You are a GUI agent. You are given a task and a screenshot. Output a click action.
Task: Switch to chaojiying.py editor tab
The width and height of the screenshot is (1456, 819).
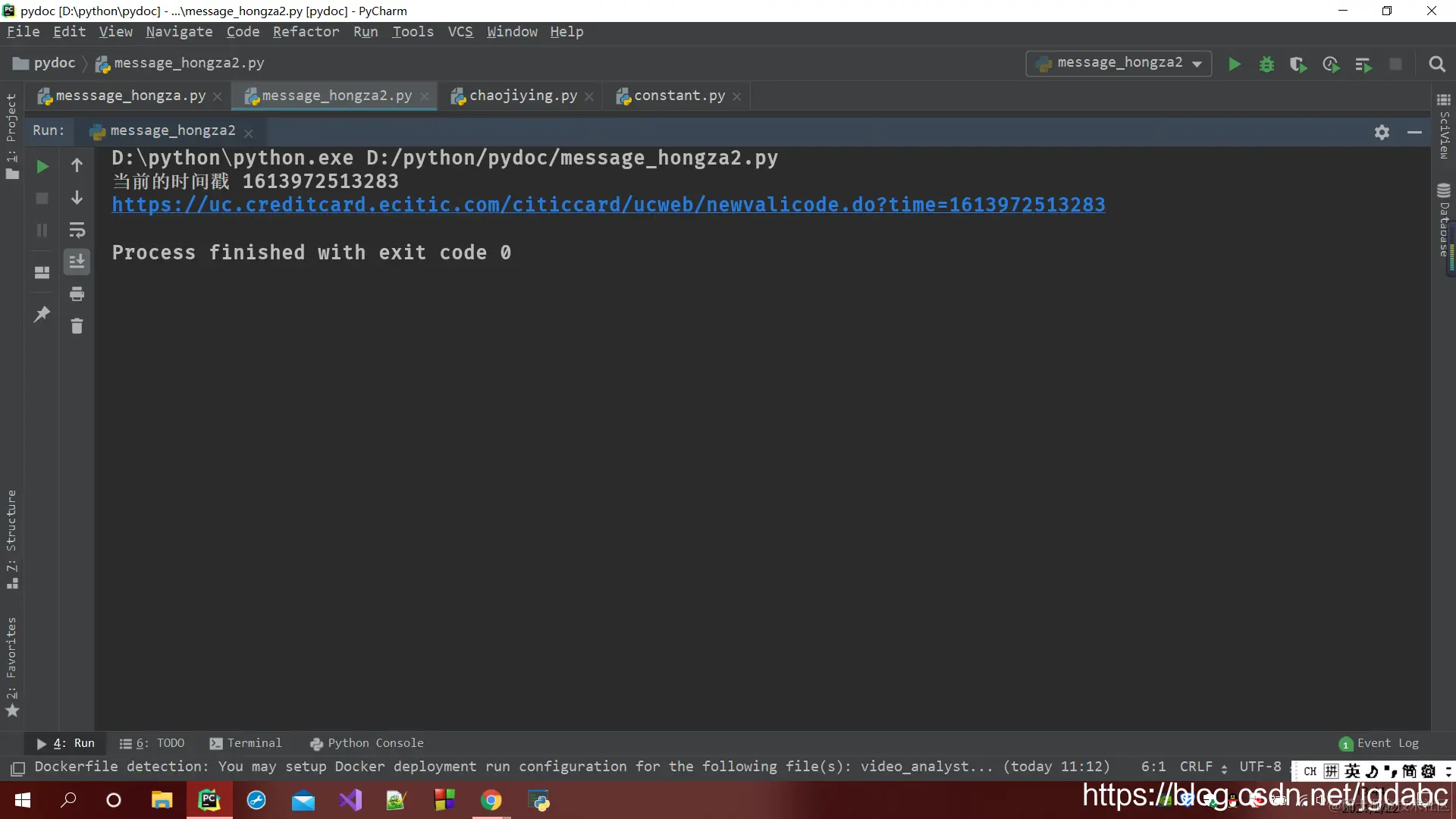[522, 96]
